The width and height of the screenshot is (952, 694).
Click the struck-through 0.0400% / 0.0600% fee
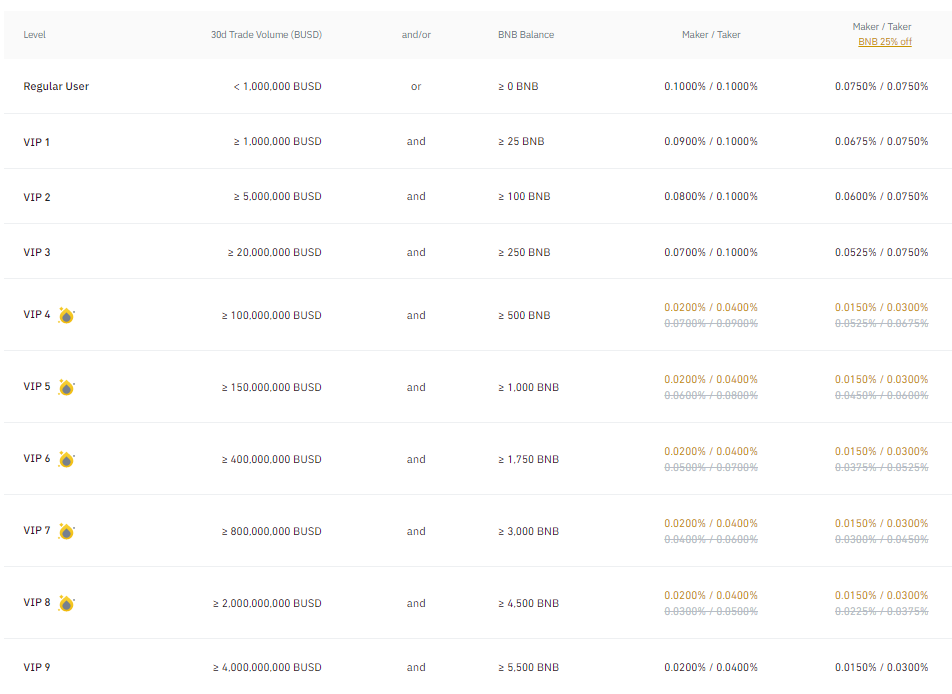point(711,539)
